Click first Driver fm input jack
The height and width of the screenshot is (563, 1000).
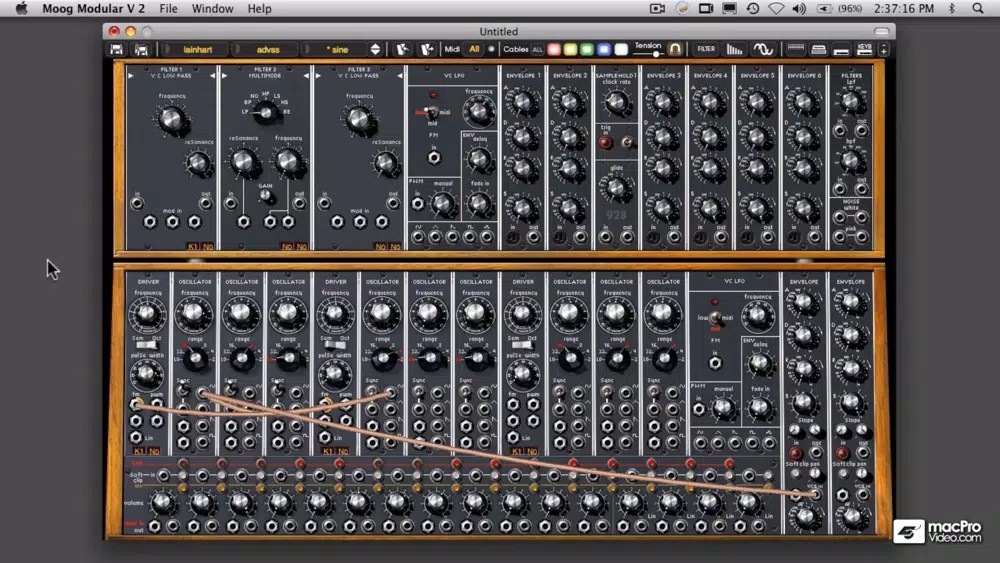pyautogui.click(x=136, y=404)
